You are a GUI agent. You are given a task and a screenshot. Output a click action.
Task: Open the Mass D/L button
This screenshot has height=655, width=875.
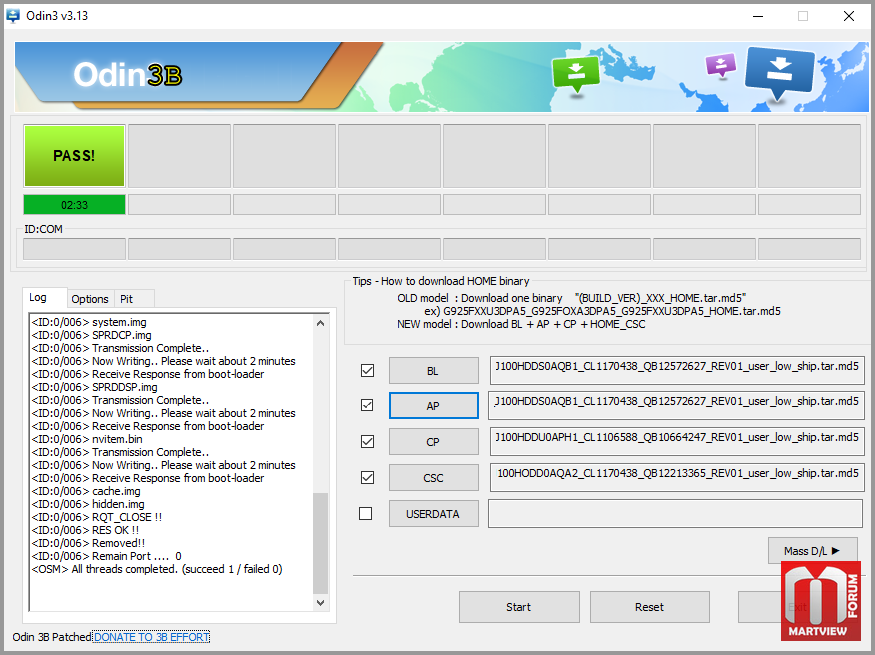(812, 551)
